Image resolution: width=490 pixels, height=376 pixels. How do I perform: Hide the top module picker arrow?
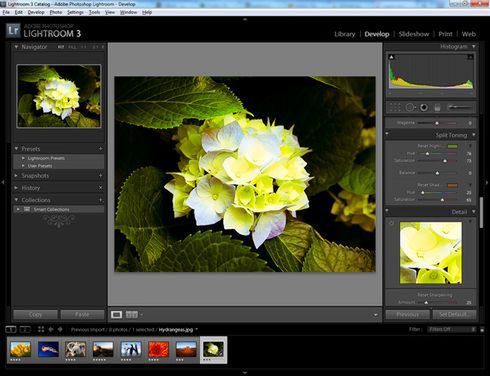click(245, 20)
